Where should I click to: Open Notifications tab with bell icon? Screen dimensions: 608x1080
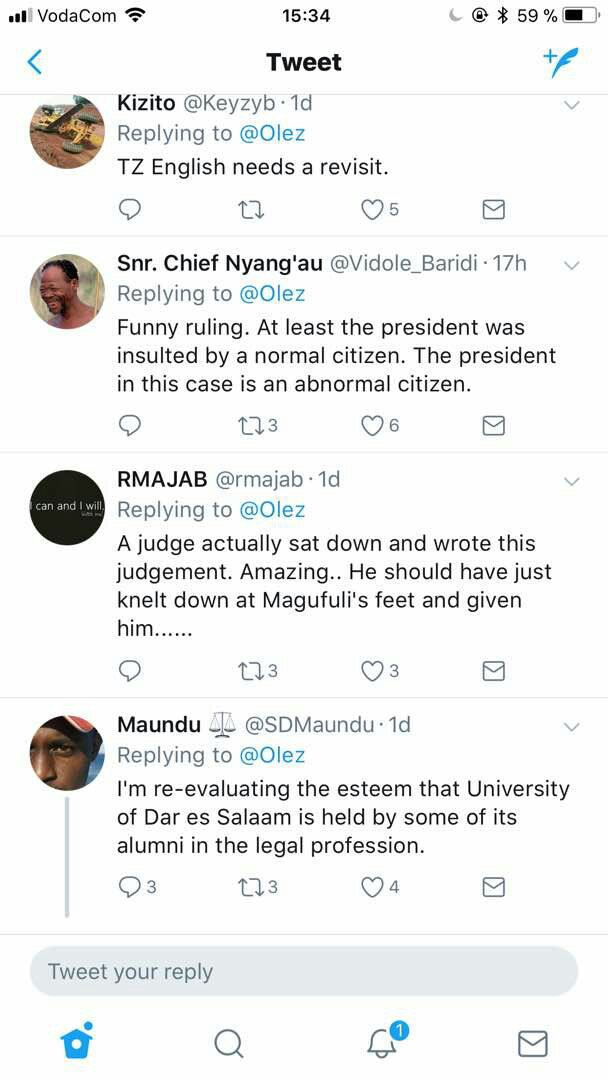pos(381,1043)
